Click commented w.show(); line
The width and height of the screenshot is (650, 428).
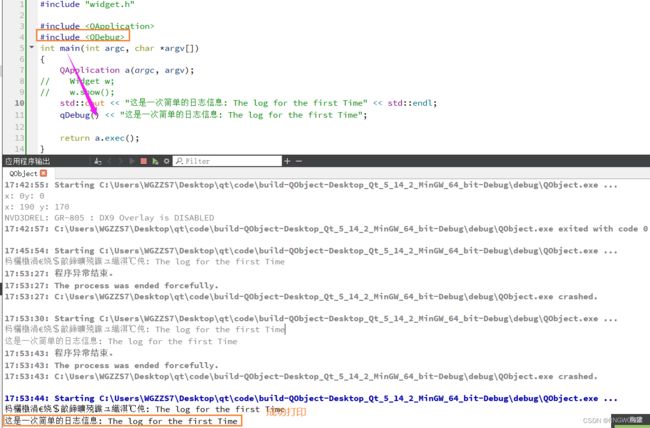click(x=77, y=92)
